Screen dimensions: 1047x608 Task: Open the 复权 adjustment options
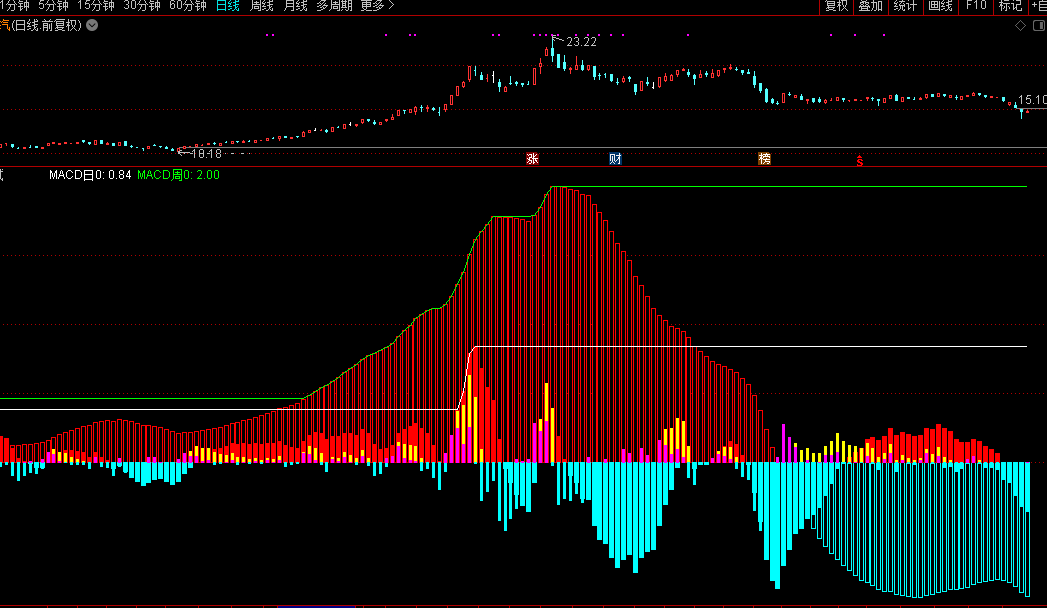point(836,6)
